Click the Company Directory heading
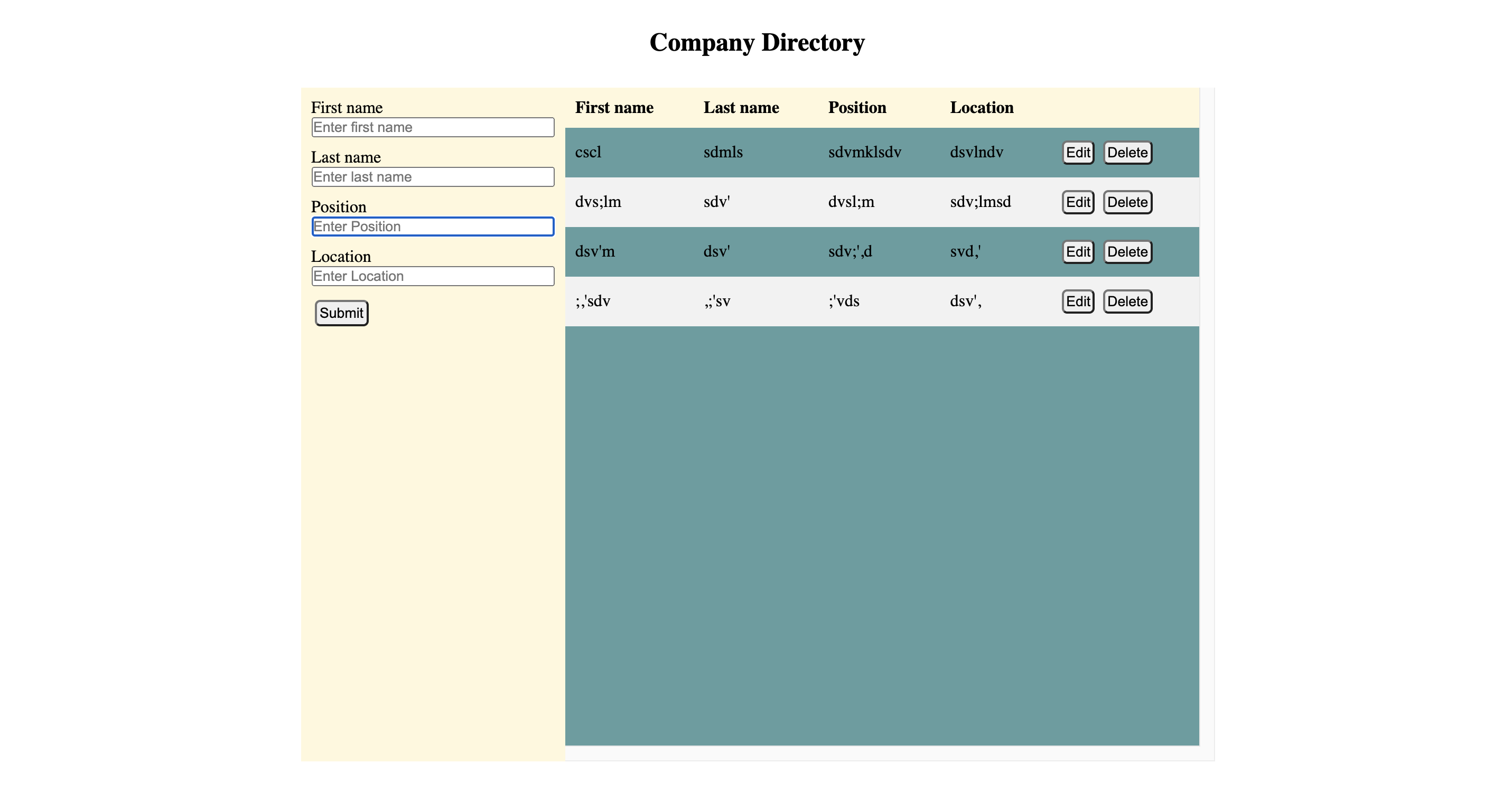Image resolution: width=1512 pixels, height=792 pixels. click(757, 42)
